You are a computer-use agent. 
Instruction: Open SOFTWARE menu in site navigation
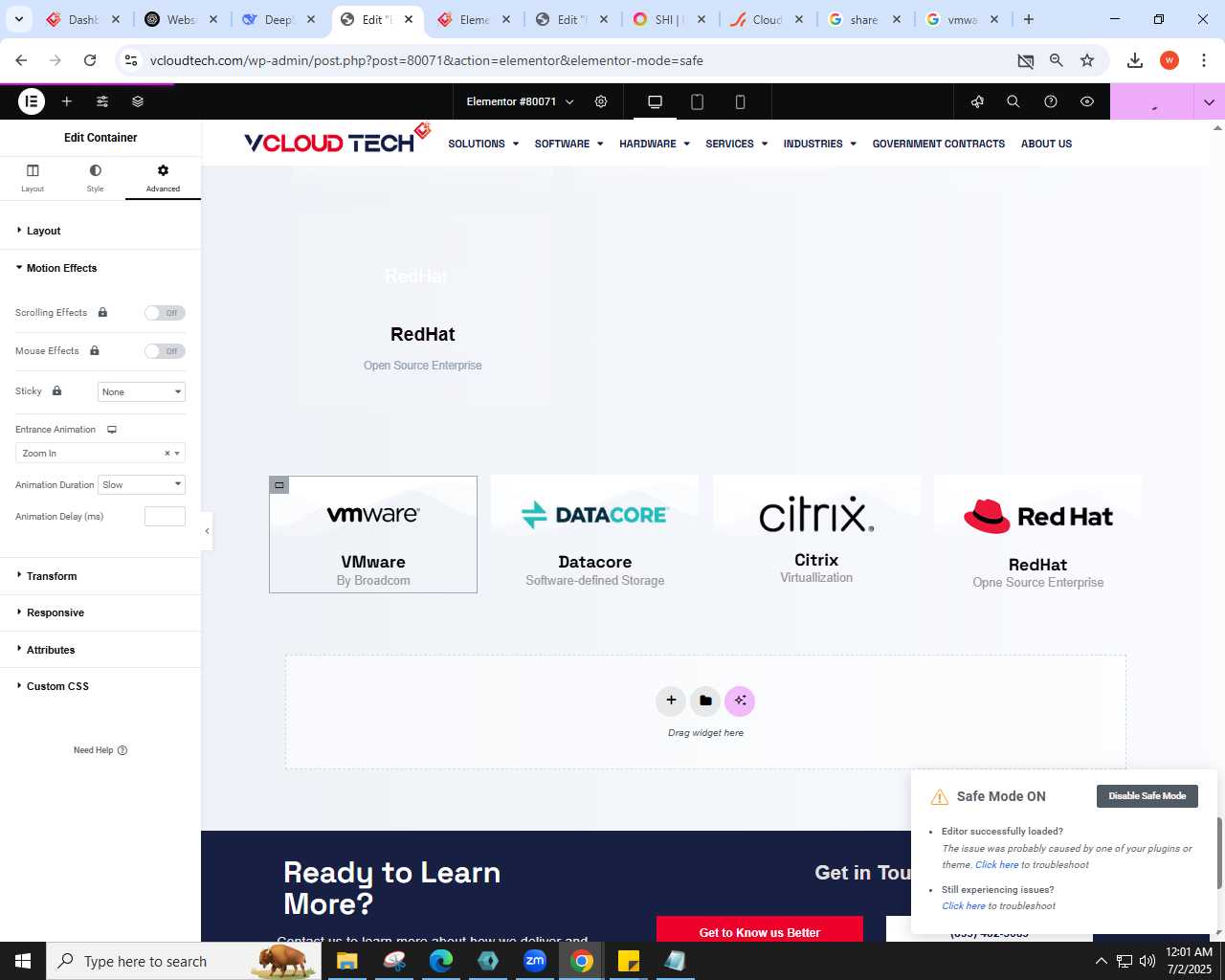click(568, 144)
